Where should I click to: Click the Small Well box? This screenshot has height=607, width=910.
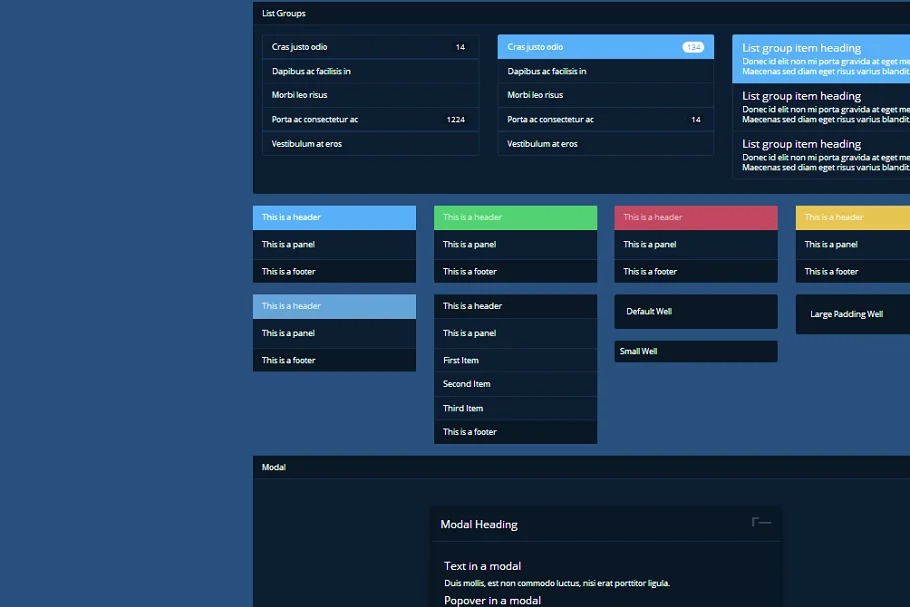(695, 352)
